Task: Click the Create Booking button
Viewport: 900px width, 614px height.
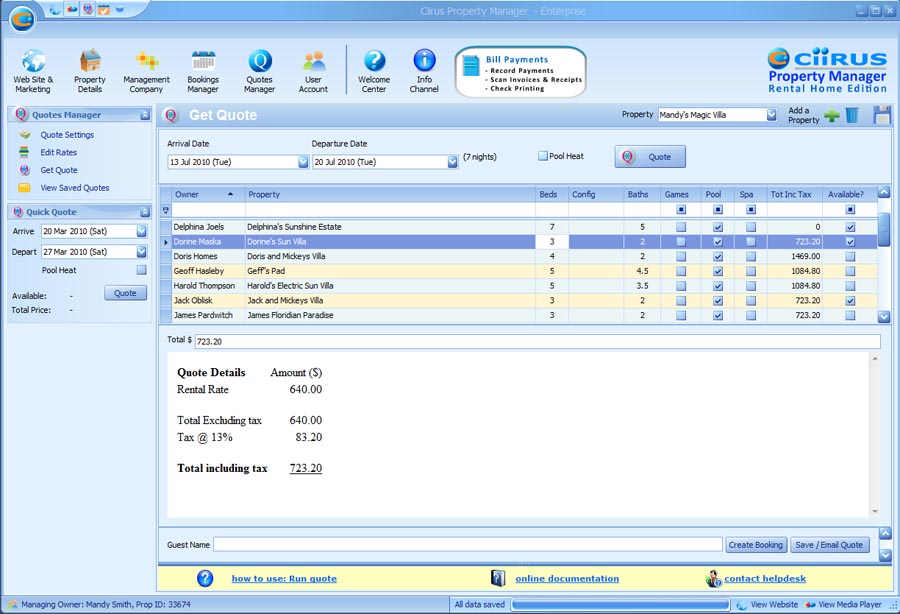Action: pyautogui.click(x=755, y=545)
